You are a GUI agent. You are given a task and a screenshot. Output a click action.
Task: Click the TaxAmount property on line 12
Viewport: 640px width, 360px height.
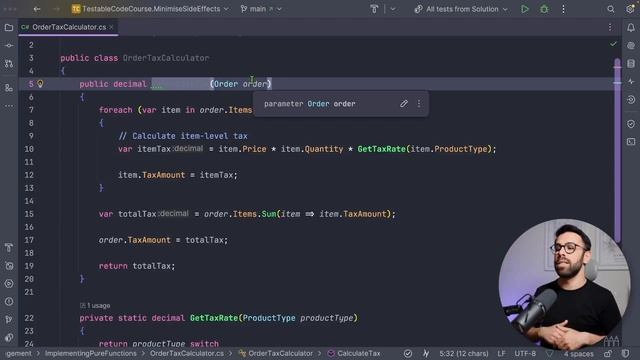pos(163,175)
